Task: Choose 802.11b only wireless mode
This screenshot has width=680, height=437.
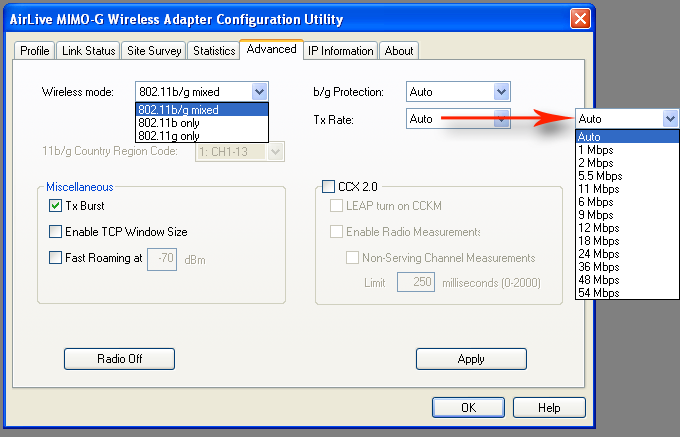Action: tap(202, 123)
